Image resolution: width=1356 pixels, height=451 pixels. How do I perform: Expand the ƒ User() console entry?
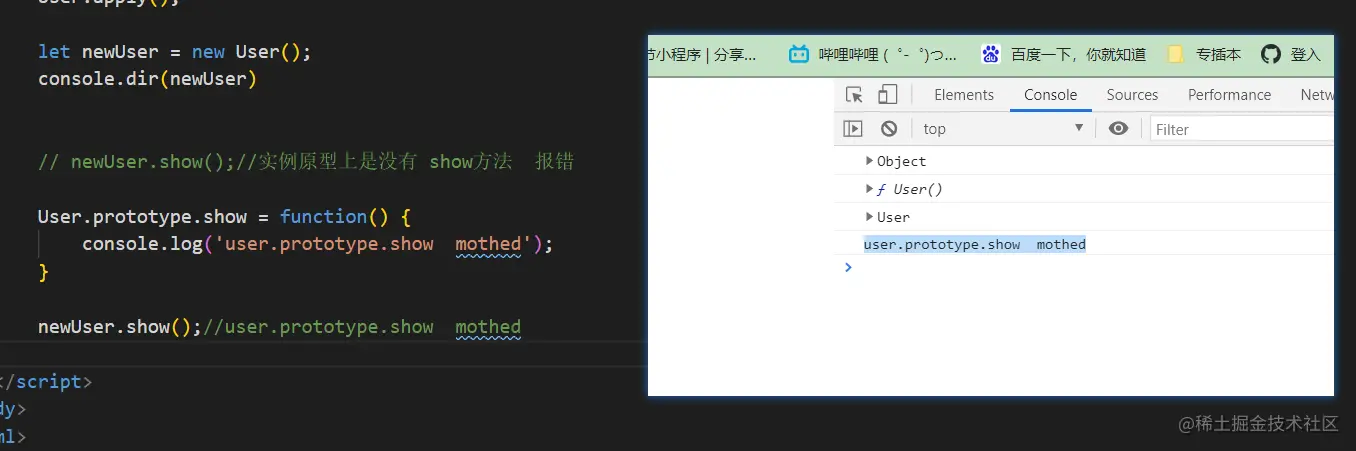coord(869,189)
